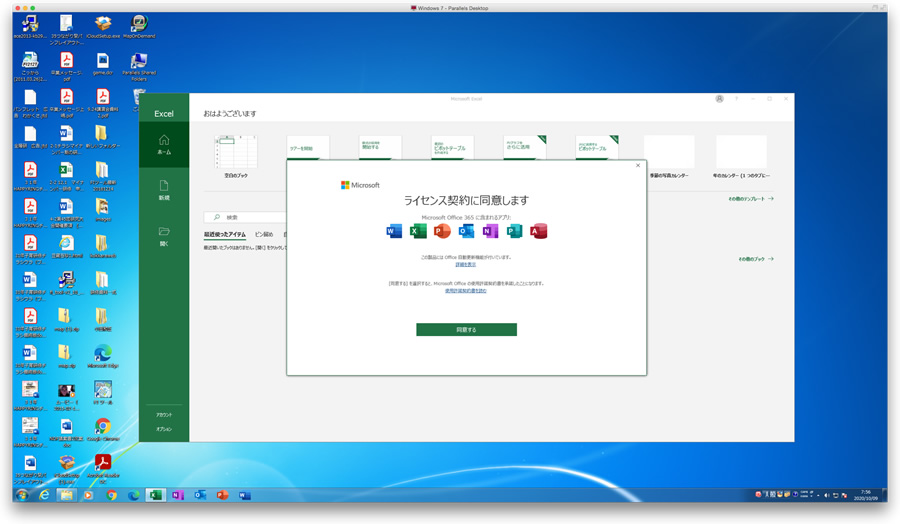Select the Parallels Shared Folders desktop icon
Viewport: 900px width, 524px height.
[139, 67]
